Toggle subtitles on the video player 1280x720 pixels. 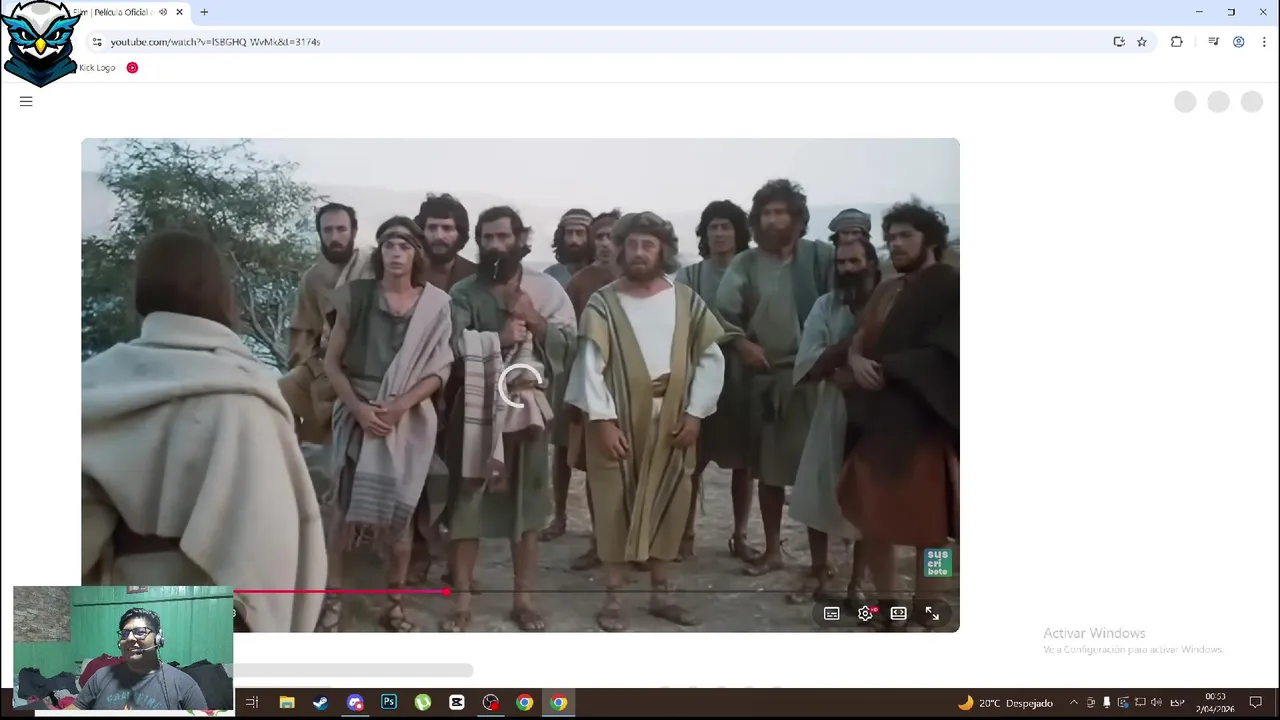click(x=831, y=613)
